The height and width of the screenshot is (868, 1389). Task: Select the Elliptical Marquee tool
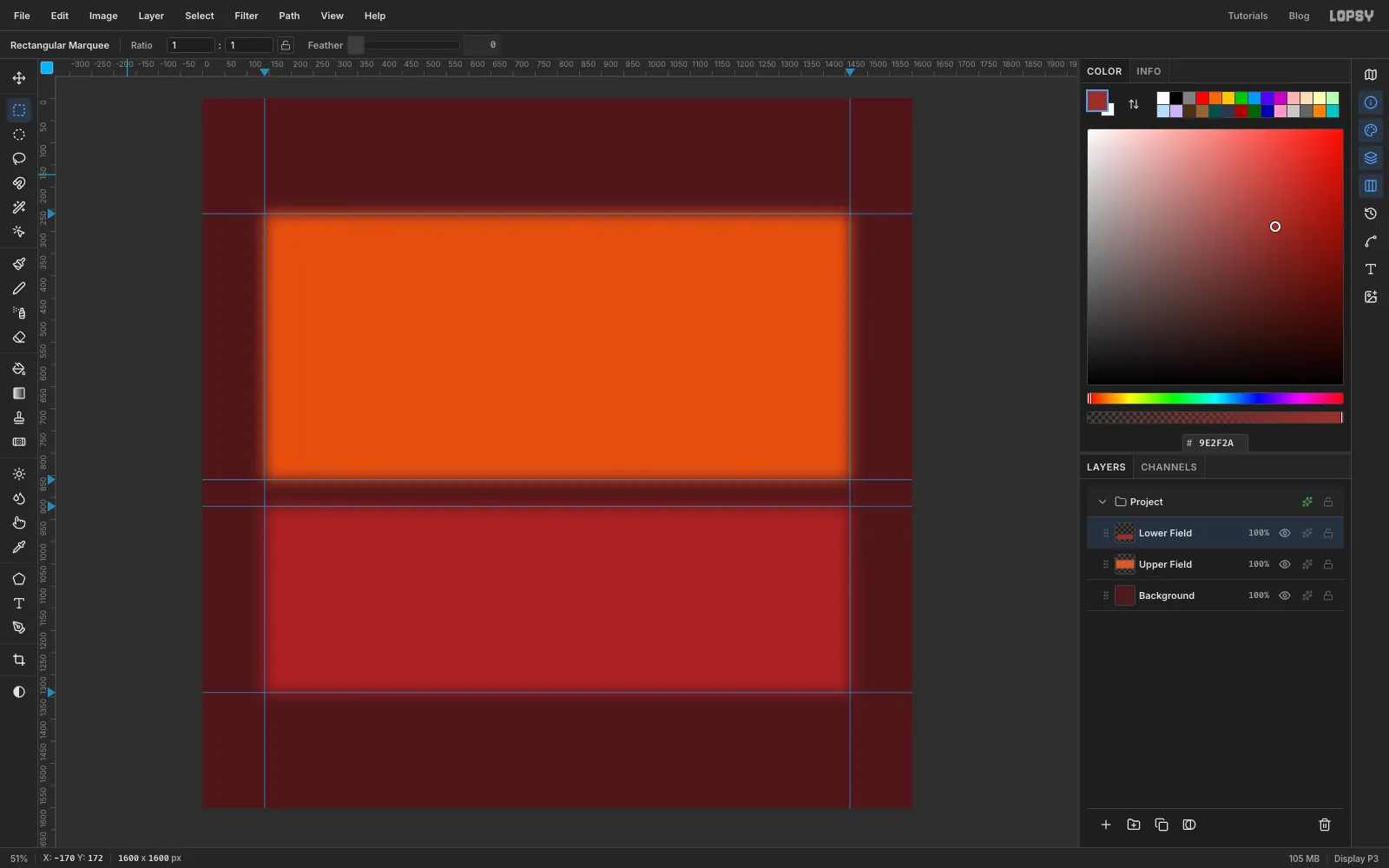pos(19,135)
